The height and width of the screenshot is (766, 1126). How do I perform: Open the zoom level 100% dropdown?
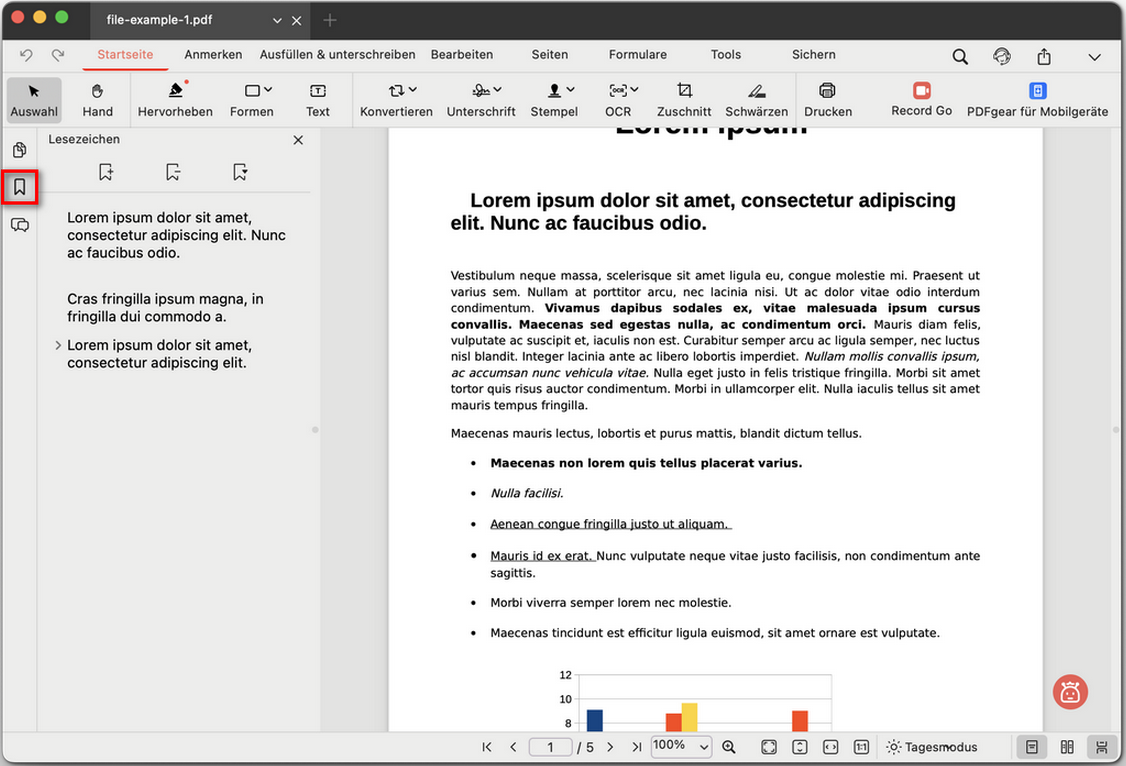click(x=681, y=746)
